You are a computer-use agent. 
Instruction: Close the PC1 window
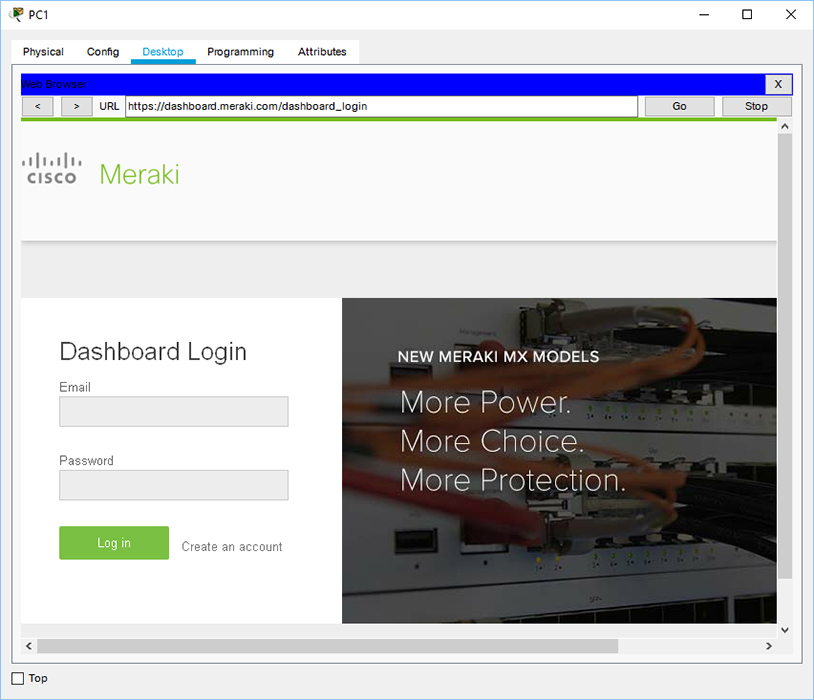(791, 15)
